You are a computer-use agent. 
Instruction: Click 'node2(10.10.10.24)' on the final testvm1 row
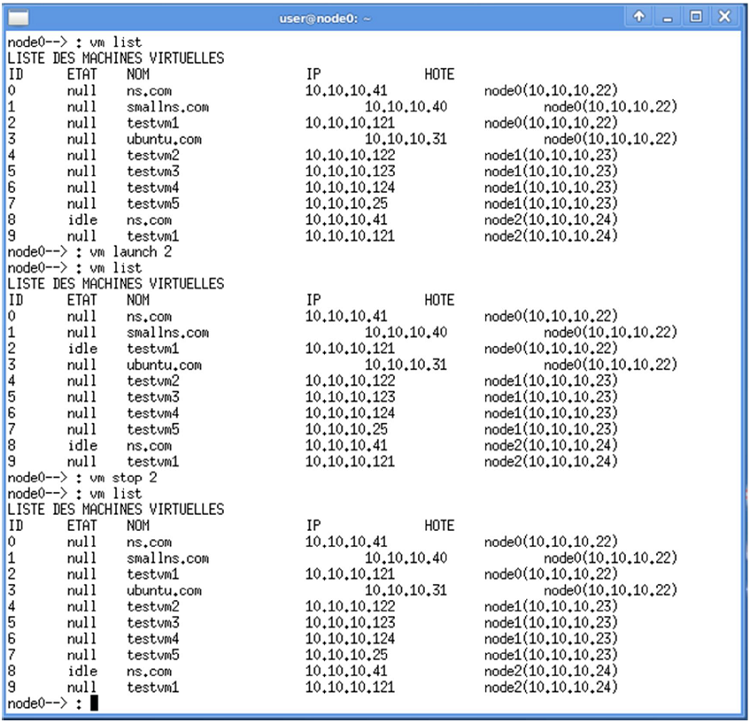[549, 688]
